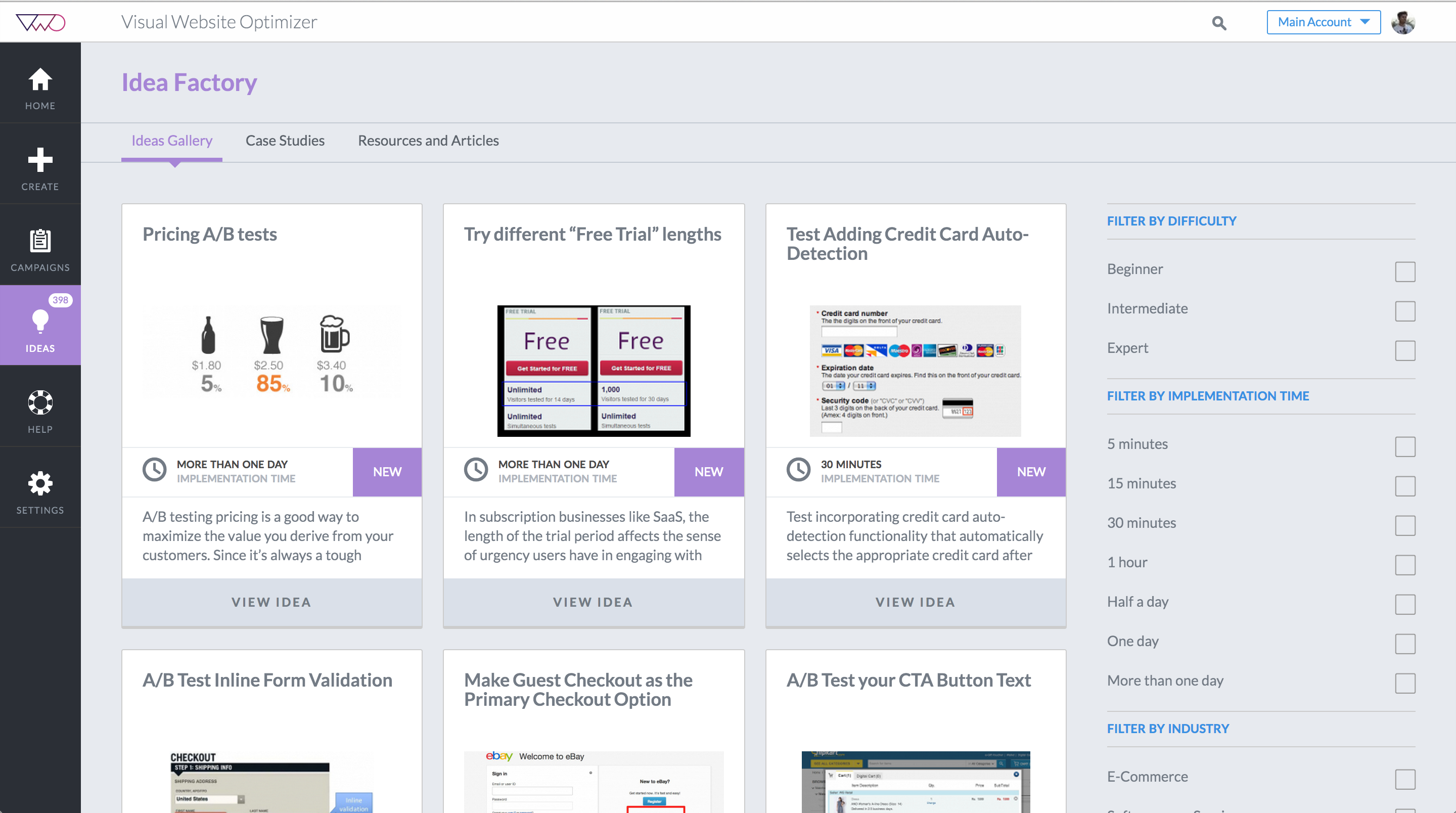Click clock icon on Free Trial card
This screenshot has width=1456, height=813.
pos(476,470)
